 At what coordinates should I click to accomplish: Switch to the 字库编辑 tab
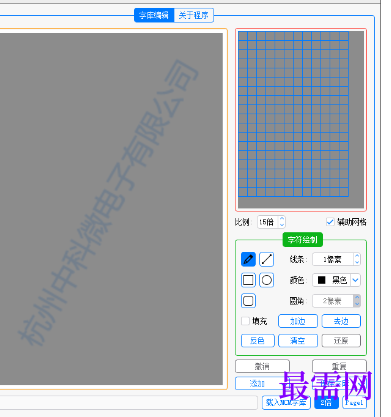click(154, 15)
